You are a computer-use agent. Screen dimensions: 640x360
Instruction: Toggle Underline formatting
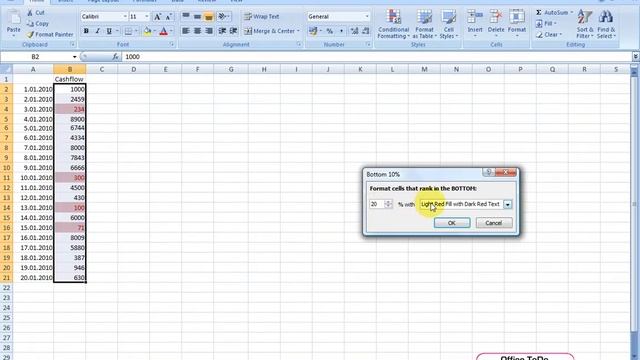[x=109, y=31]
